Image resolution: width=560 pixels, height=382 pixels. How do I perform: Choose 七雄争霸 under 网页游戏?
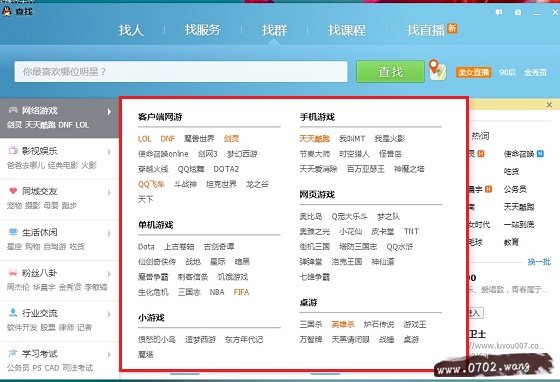tap(314, 277)
